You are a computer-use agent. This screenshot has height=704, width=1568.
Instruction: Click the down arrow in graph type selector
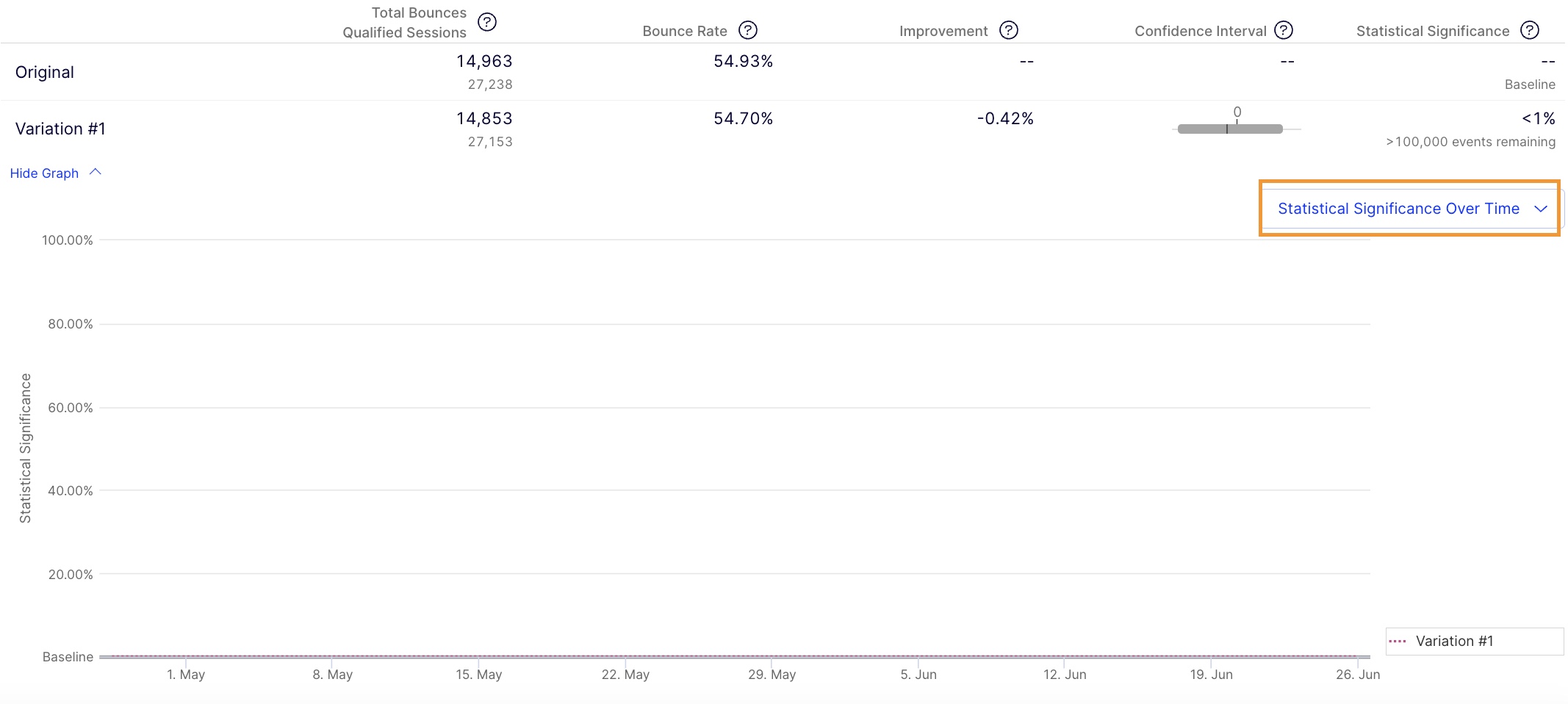[x=1541, y=209]
